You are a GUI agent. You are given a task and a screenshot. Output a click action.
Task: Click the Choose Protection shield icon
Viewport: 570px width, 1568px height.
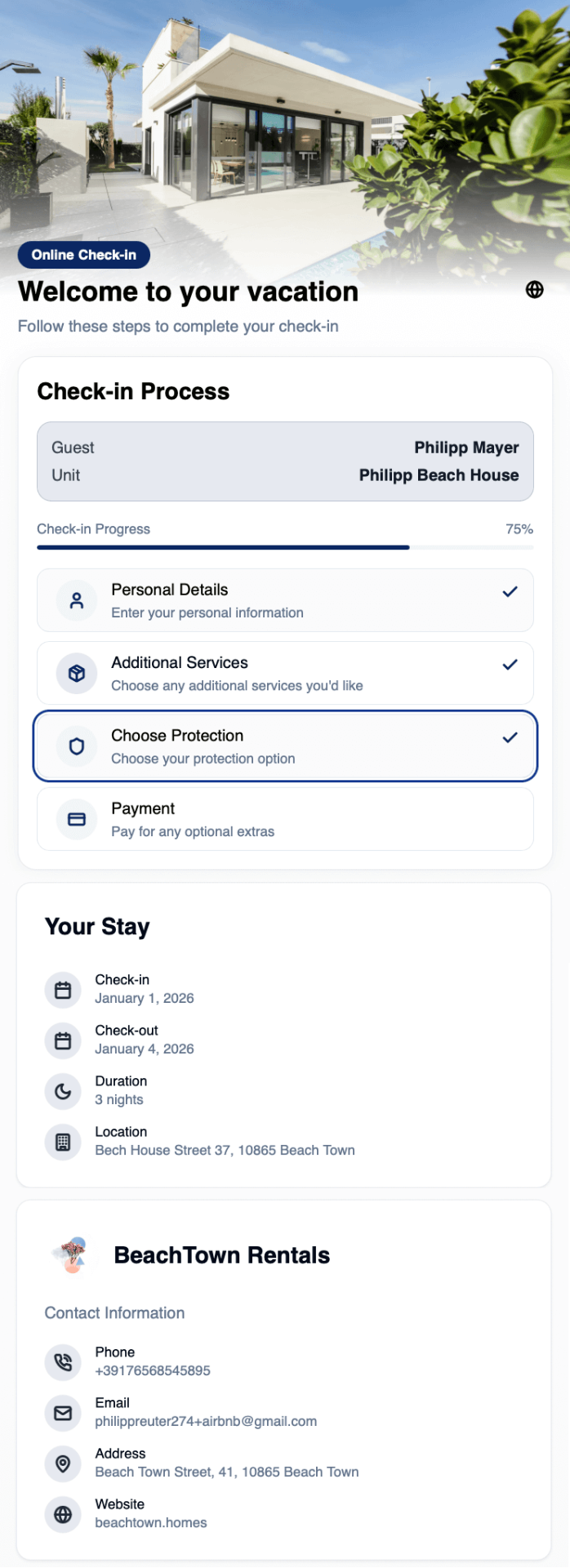[x=77, y=746]
